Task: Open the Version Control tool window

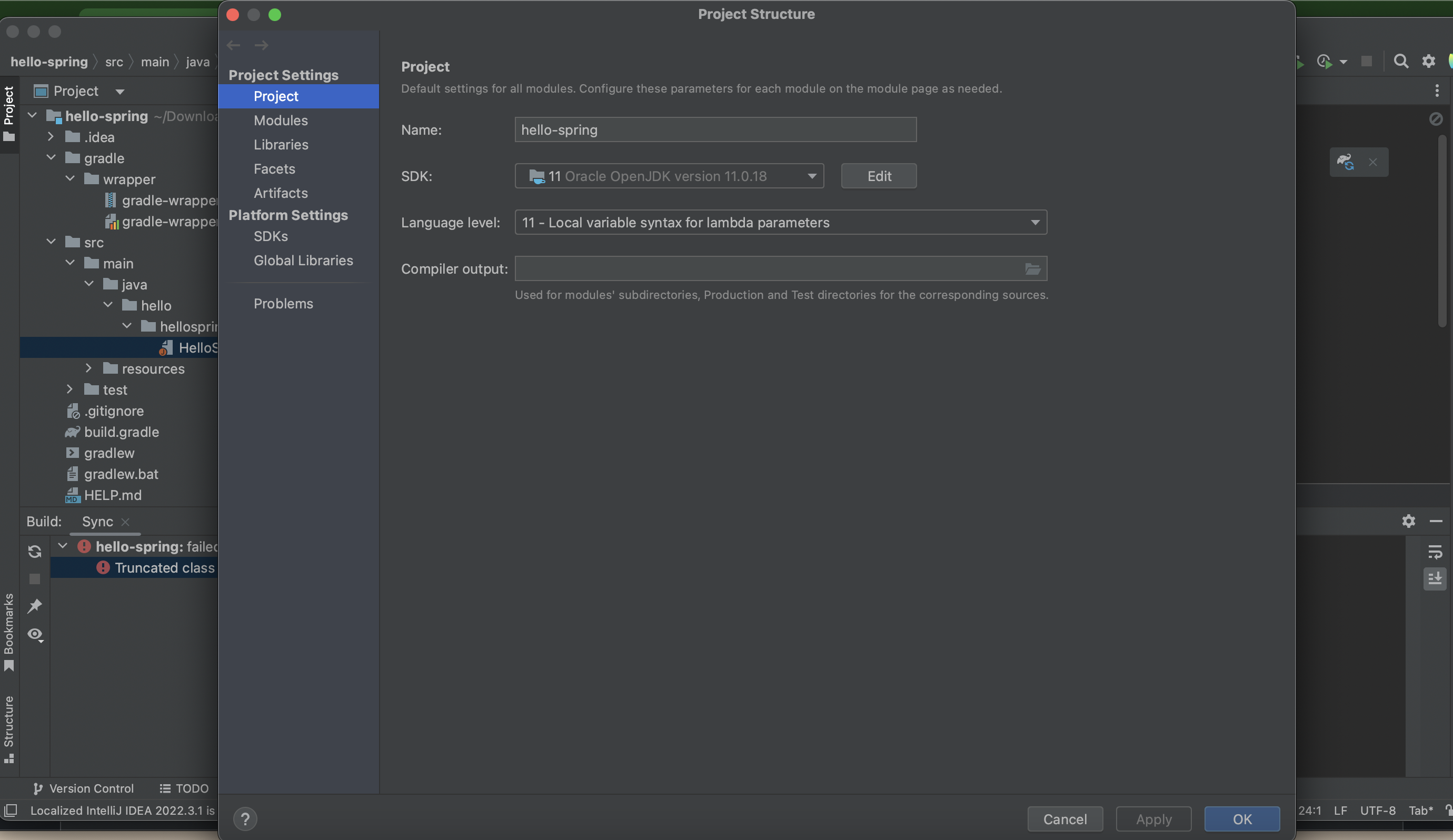Action: pyautogui.click(x=84, y=788)
